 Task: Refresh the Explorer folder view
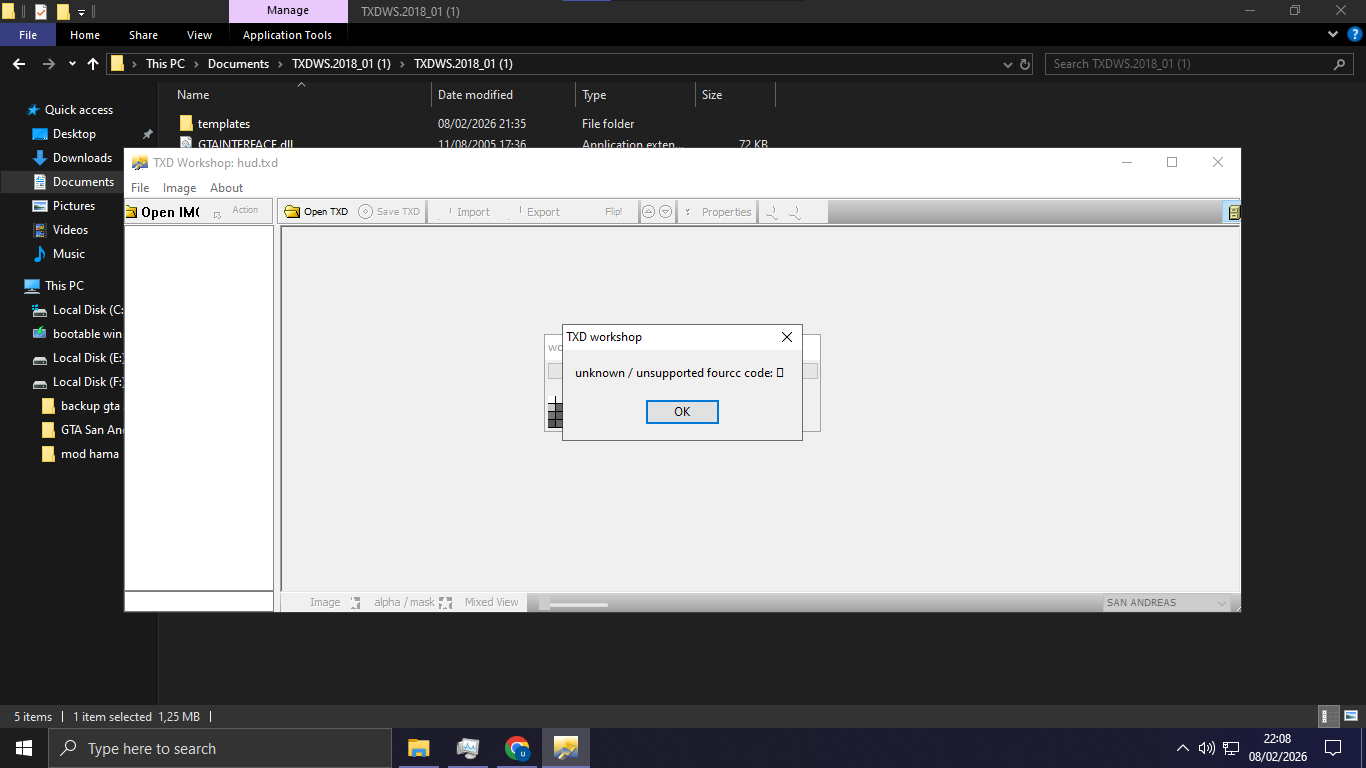click(1025, 64)
